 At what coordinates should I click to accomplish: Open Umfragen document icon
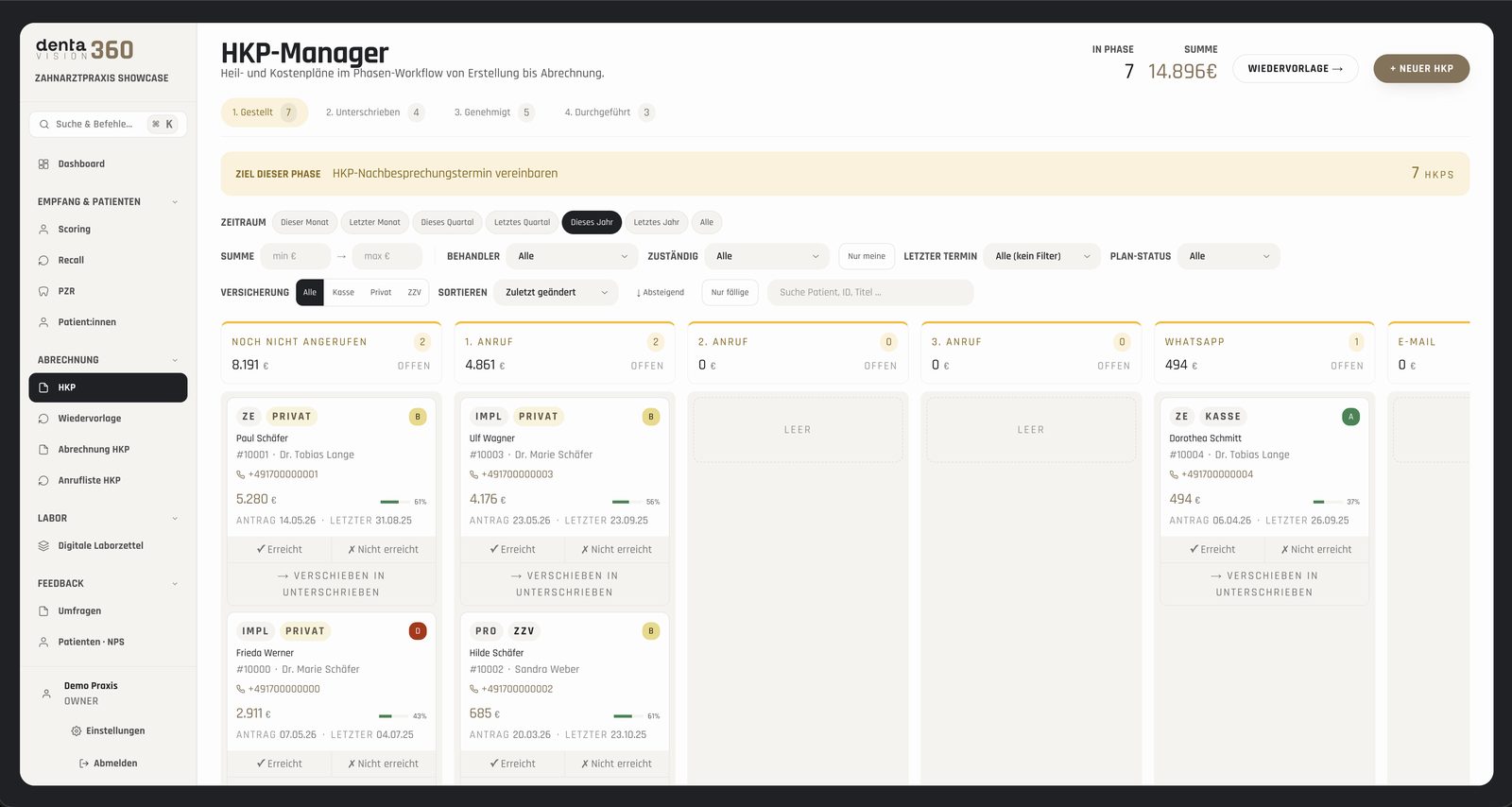coord(43,611)
